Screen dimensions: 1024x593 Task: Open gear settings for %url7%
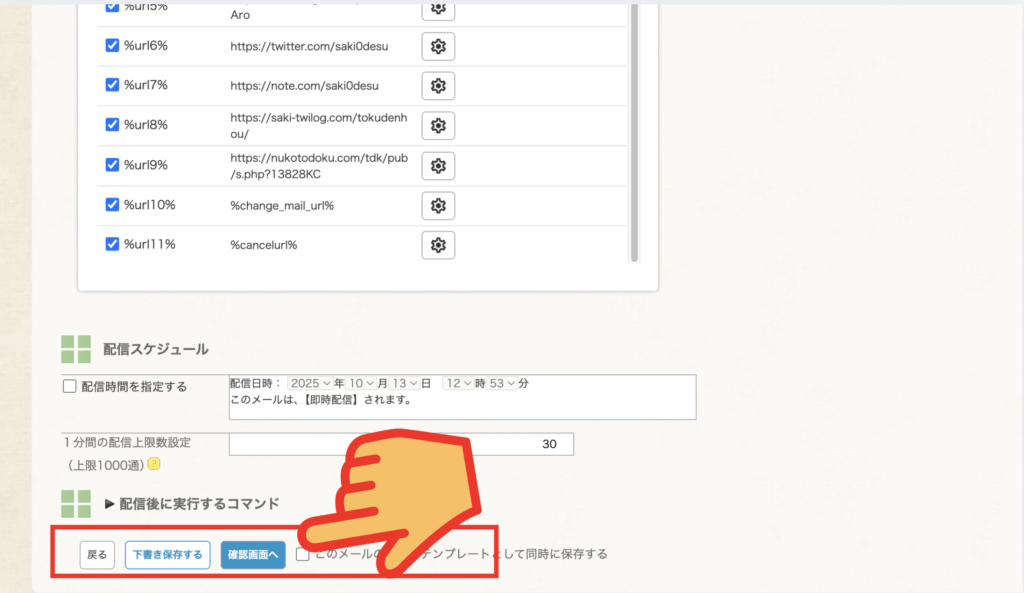coord(438,86)
